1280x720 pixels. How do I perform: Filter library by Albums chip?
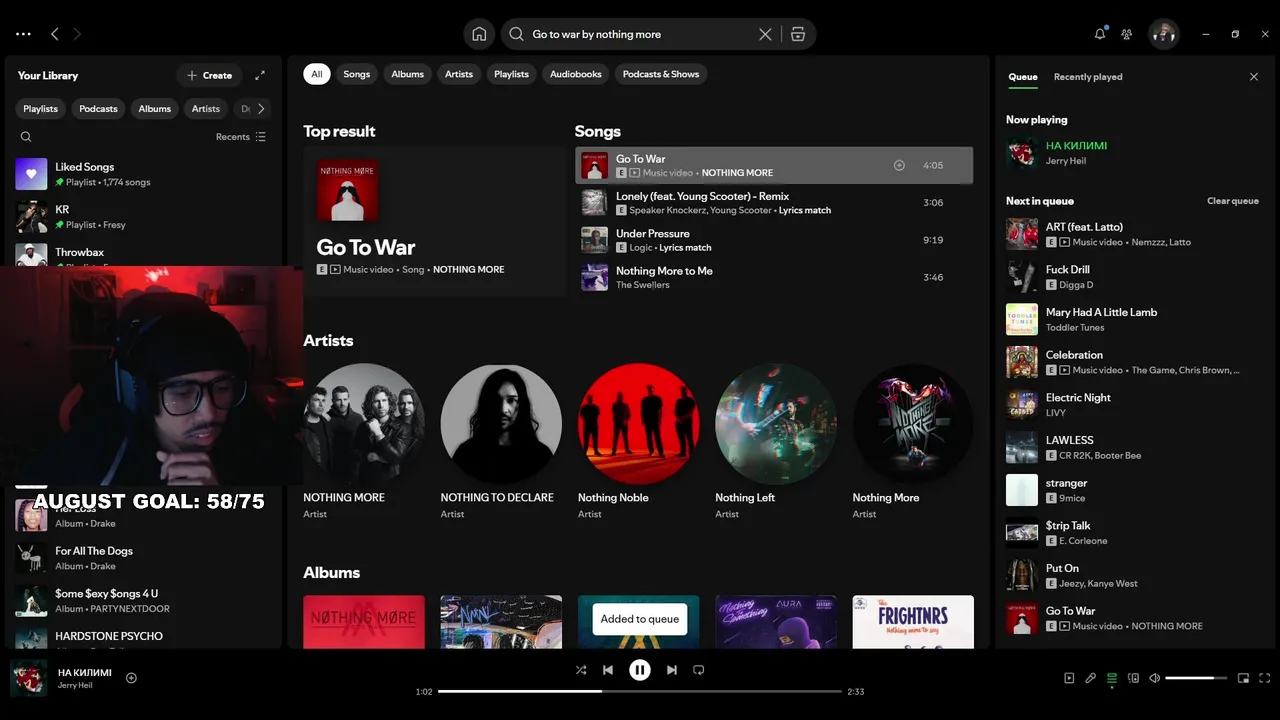tap(155, 109)
